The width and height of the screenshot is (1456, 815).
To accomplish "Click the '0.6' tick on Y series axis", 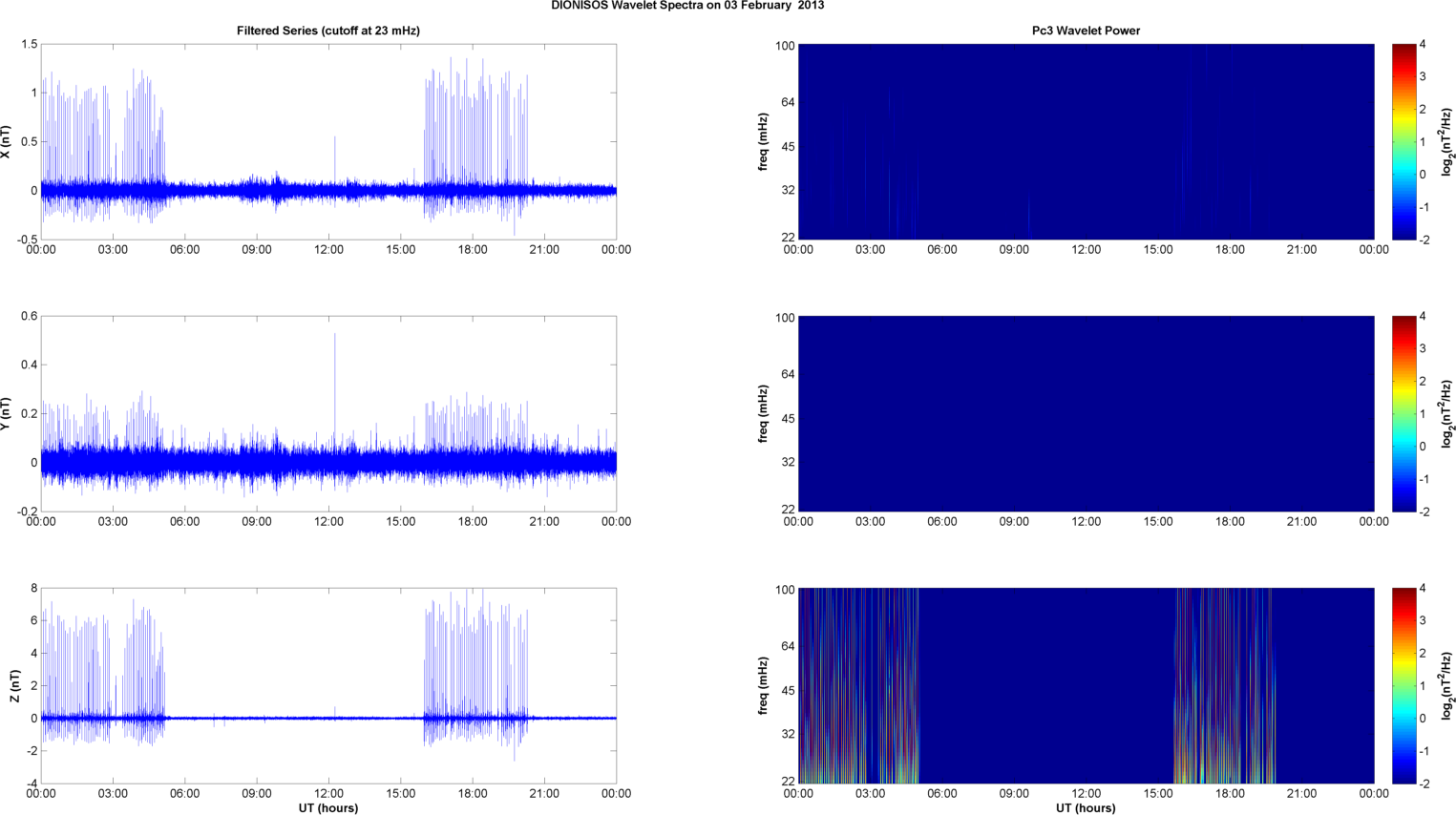I will (29, 316).
